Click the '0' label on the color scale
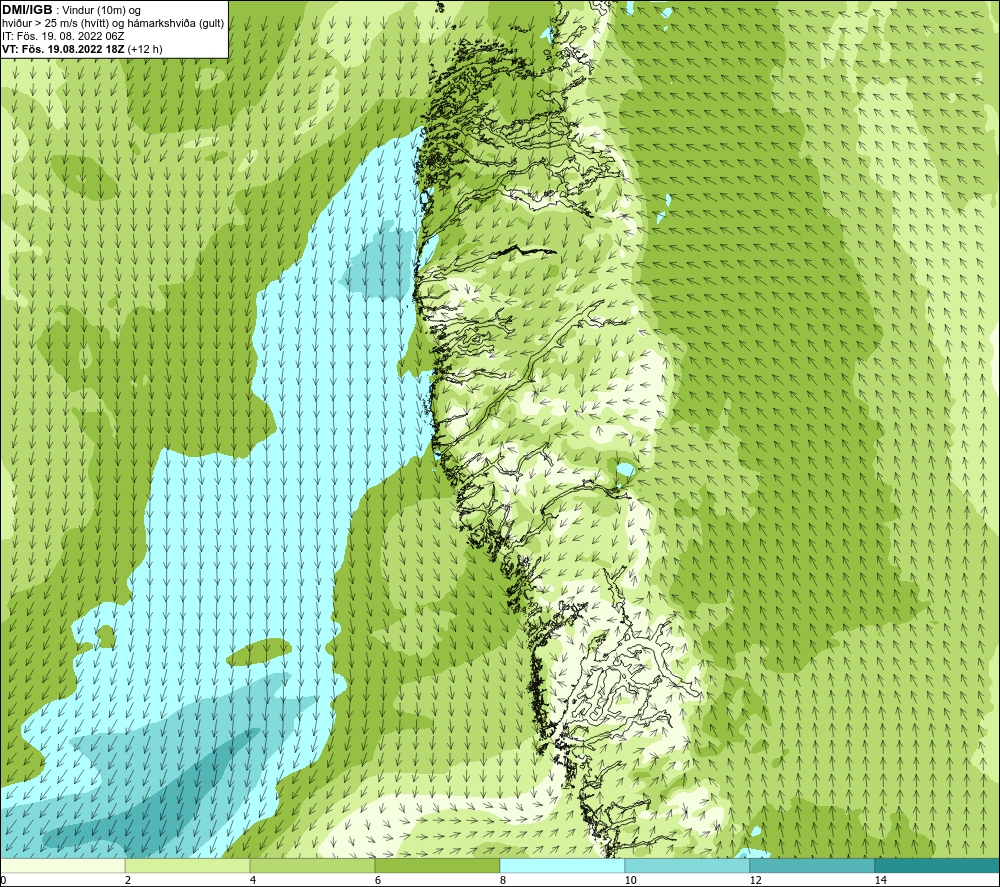Screen dimensions: 1000x887 [3, 881]
